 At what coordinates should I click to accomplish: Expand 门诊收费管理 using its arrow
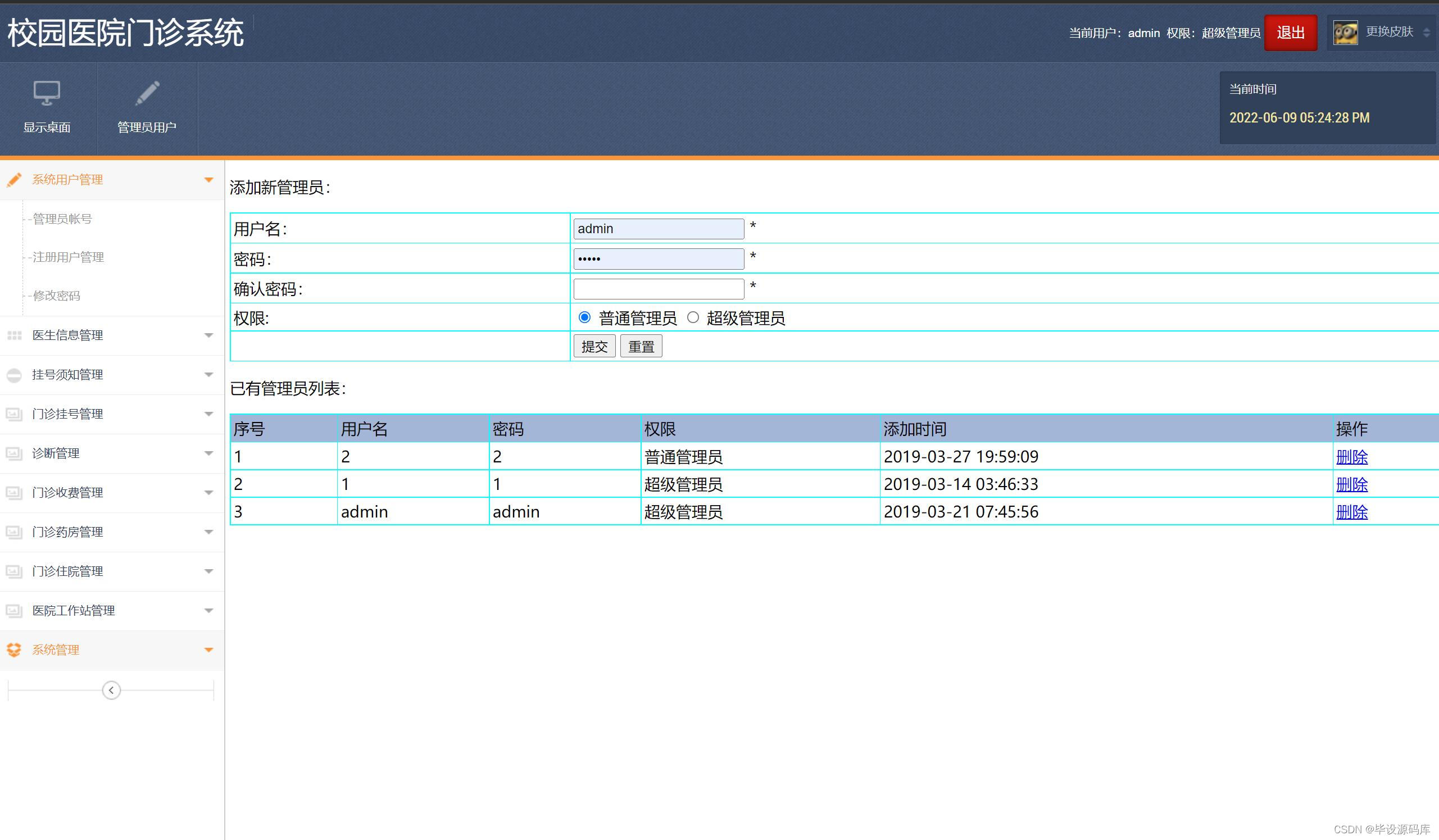pos(209,493)
